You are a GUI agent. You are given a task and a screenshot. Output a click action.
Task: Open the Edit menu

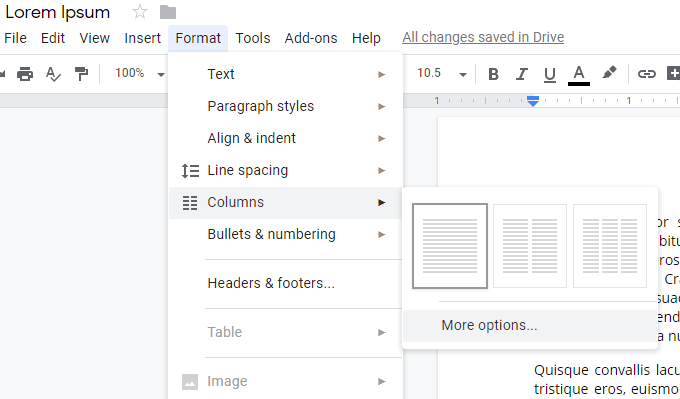(53, 38)
